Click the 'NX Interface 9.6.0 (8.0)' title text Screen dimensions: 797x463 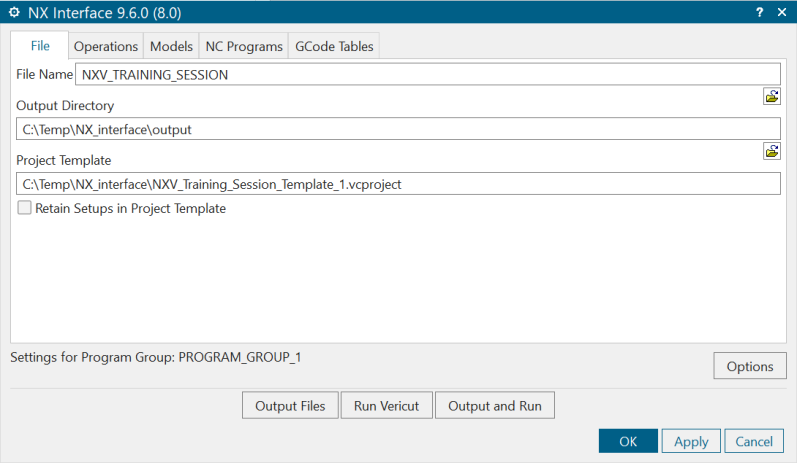tap(105, 13)
